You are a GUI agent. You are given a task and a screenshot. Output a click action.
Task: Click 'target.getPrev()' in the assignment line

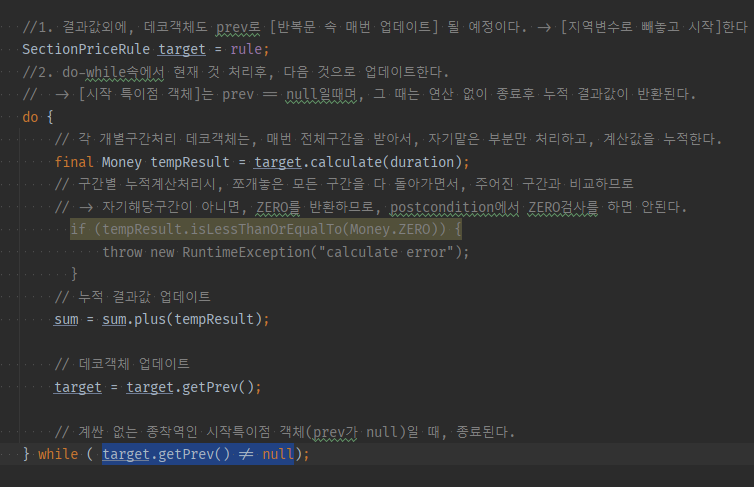(190, 387)
